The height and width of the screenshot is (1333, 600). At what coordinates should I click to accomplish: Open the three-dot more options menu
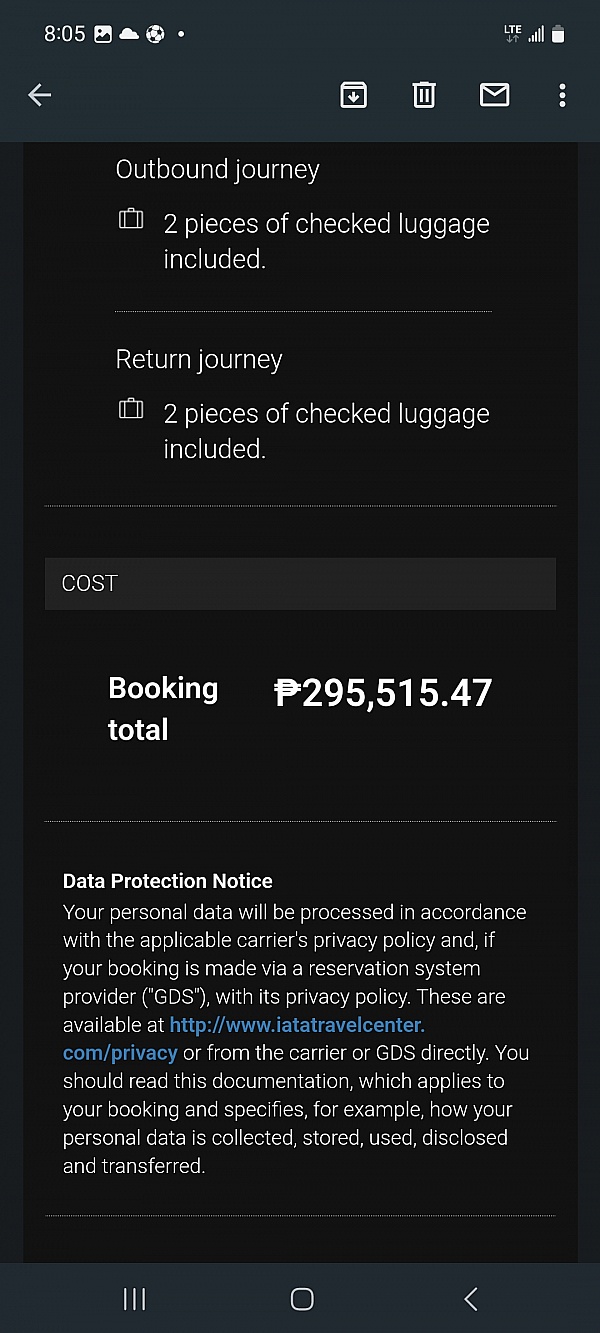click(562, 95)
